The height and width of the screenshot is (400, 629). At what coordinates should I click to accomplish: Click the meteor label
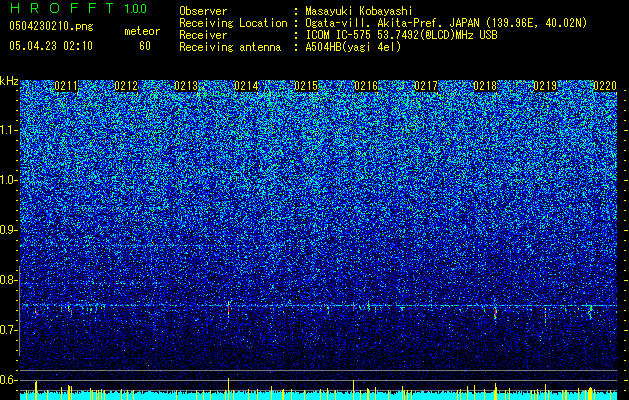(142, 31)
